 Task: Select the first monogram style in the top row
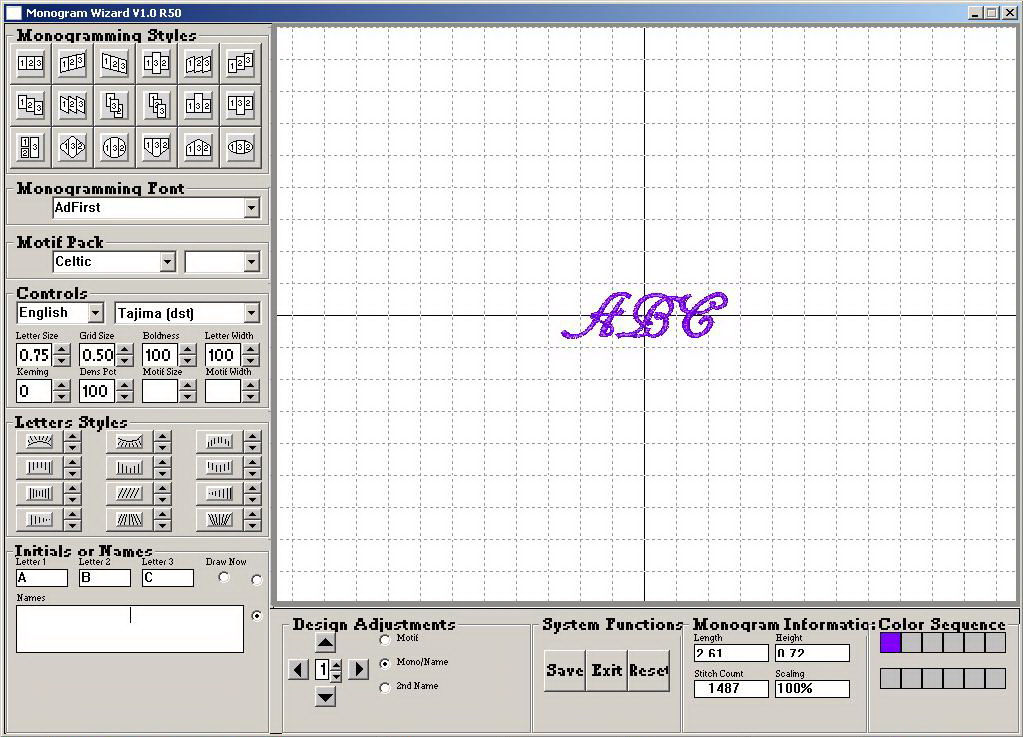click(x=31, y=64)
